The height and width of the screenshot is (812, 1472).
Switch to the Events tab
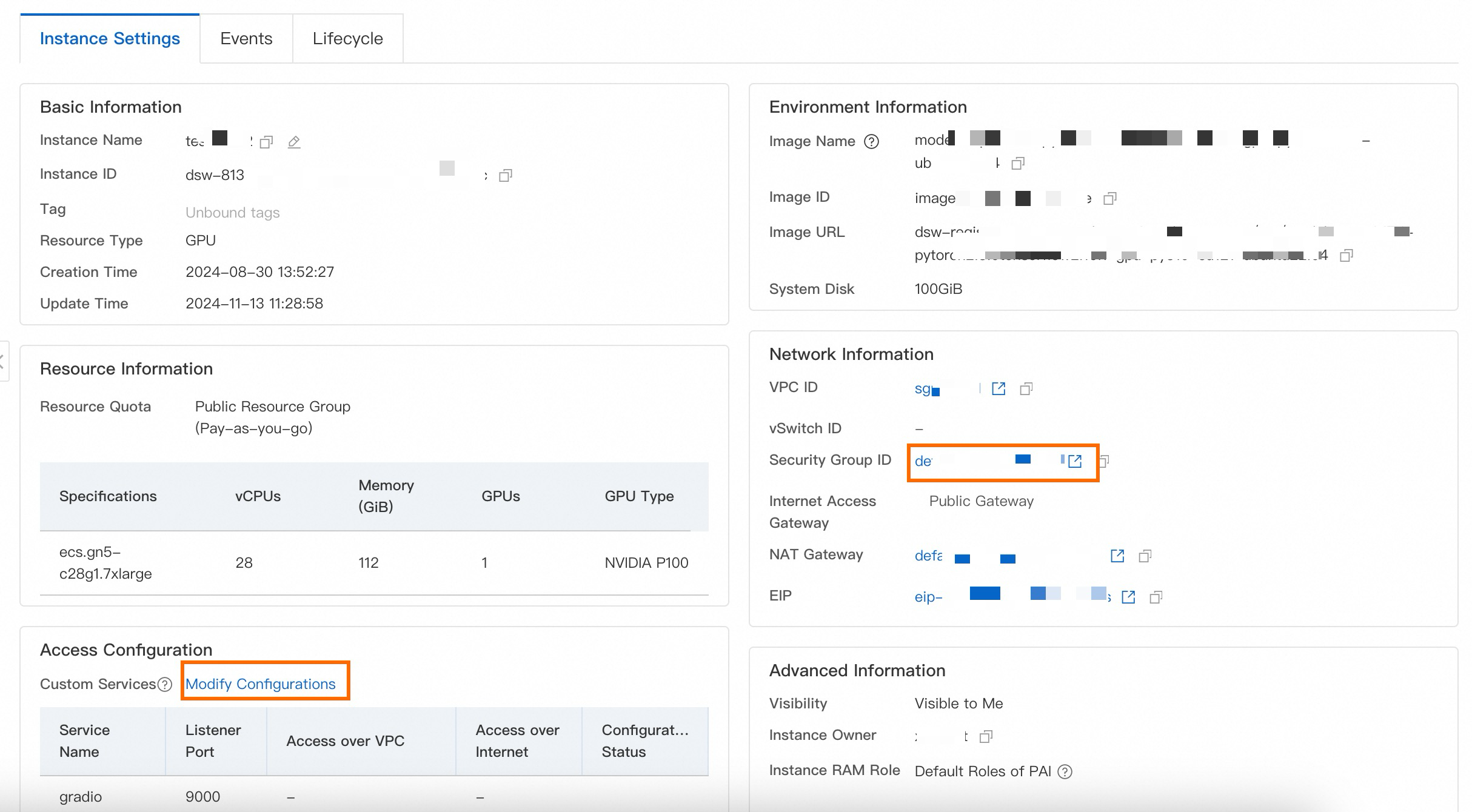pos(246,39)
